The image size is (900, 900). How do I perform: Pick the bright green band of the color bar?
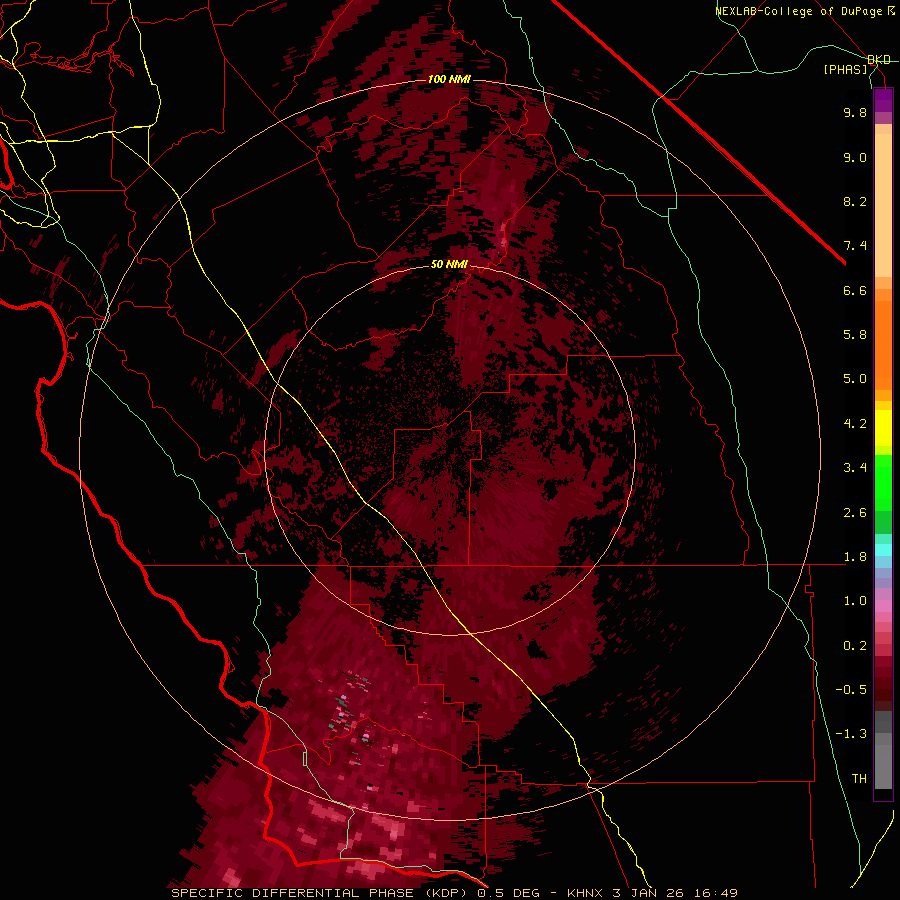point(883,485)
